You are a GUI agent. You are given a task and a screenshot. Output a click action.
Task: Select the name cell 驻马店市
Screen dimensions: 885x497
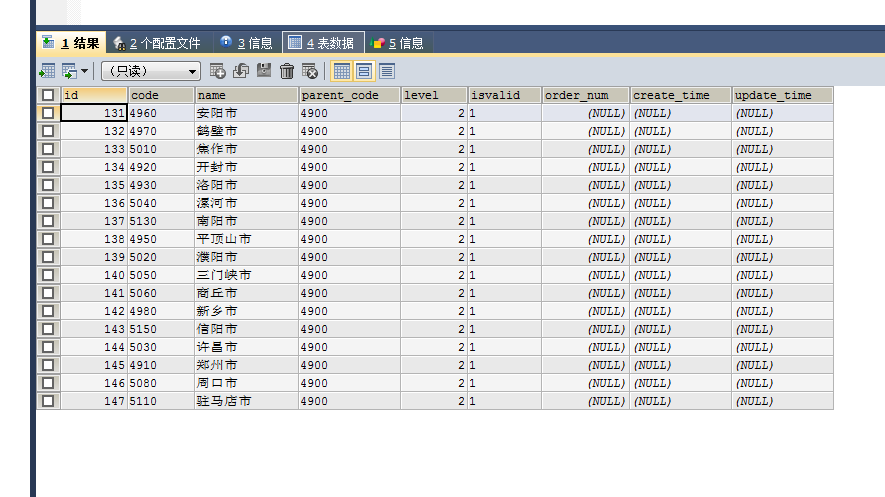[246, 401]
